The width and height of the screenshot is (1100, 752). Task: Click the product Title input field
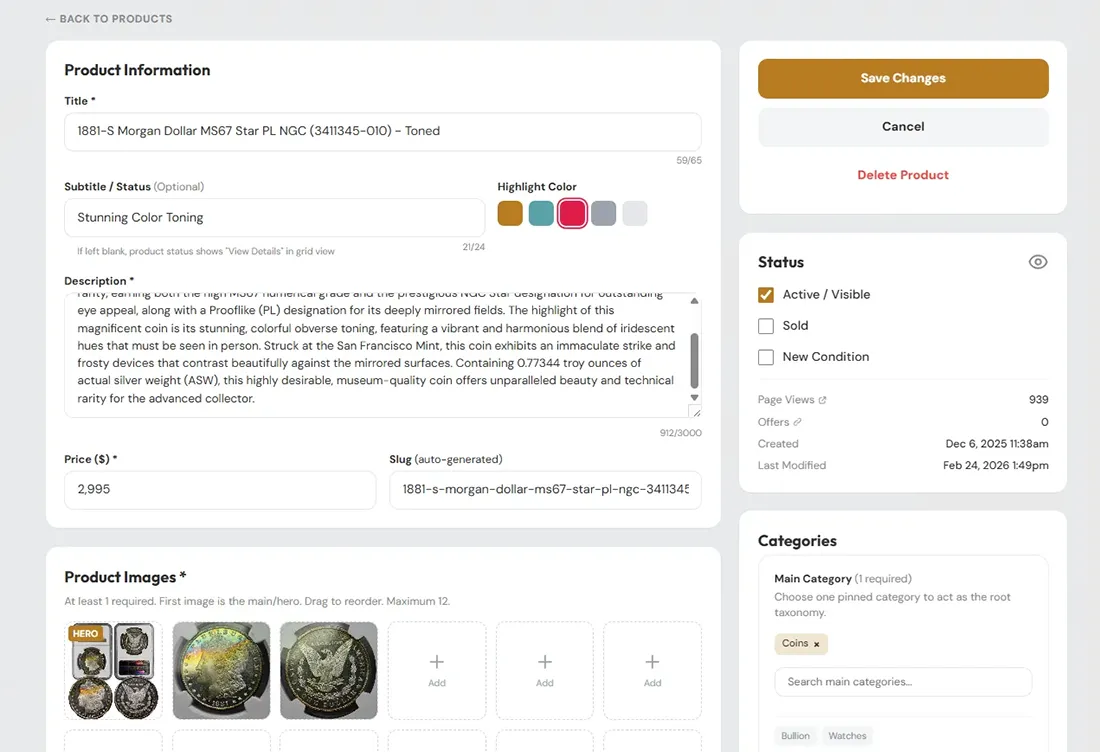tap(382, 131)
